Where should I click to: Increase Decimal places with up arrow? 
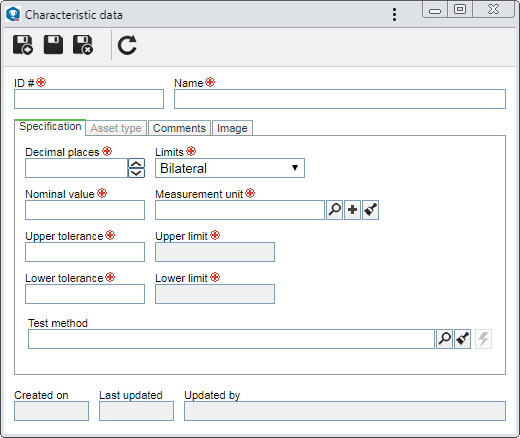(x=136, y=164)
